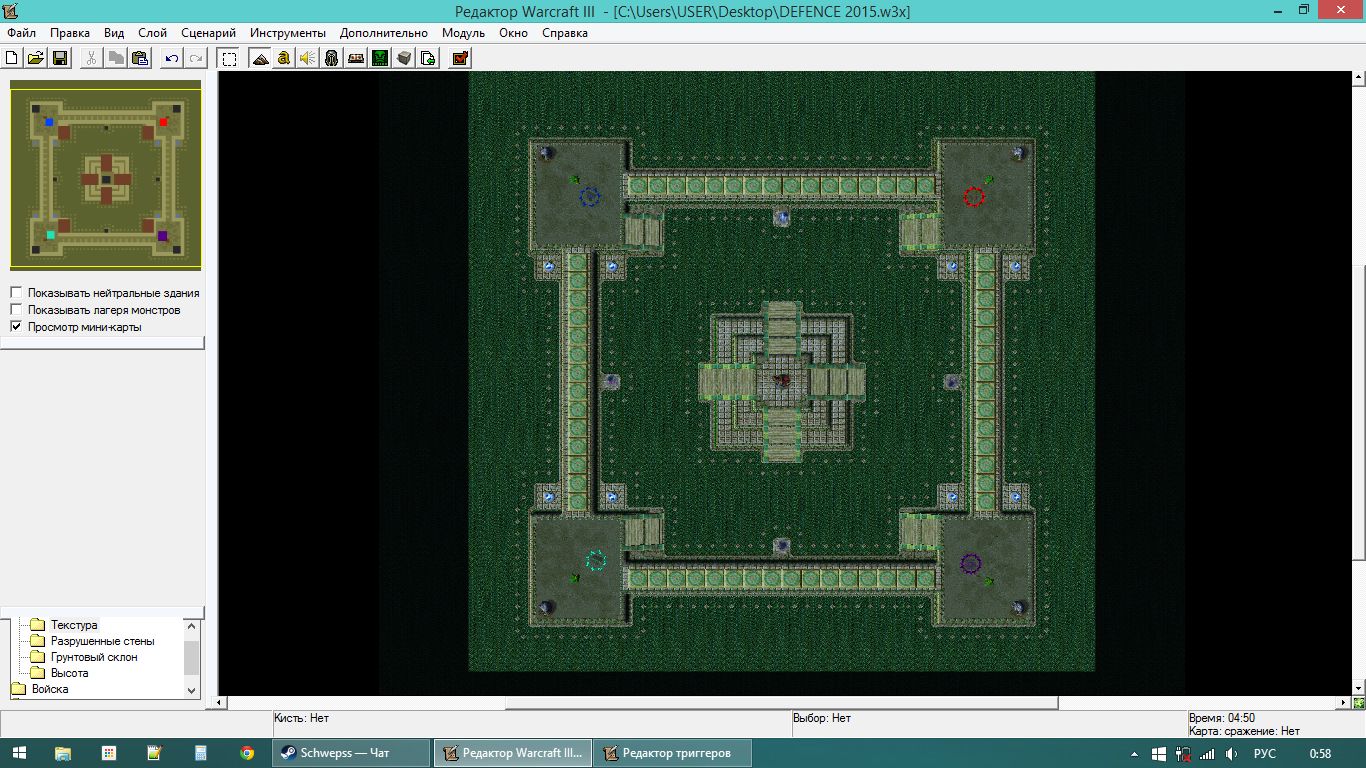This screenshot has height=768, width=1366.
Task: Click the Cut scissors icon
Action: [91, 58]
